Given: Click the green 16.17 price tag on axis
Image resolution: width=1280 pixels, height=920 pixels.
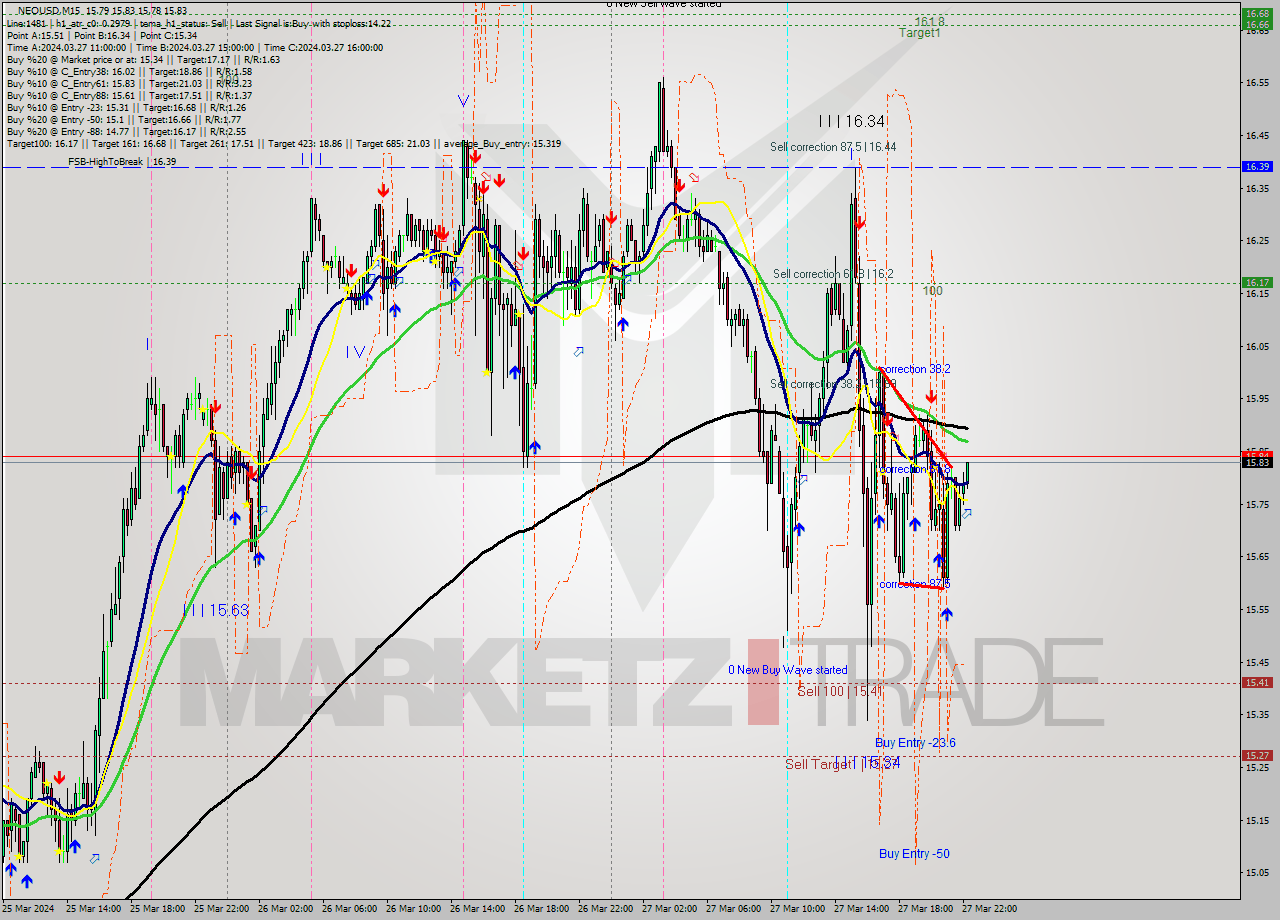Looking at the screenshot, I should tap(1257, 283).
